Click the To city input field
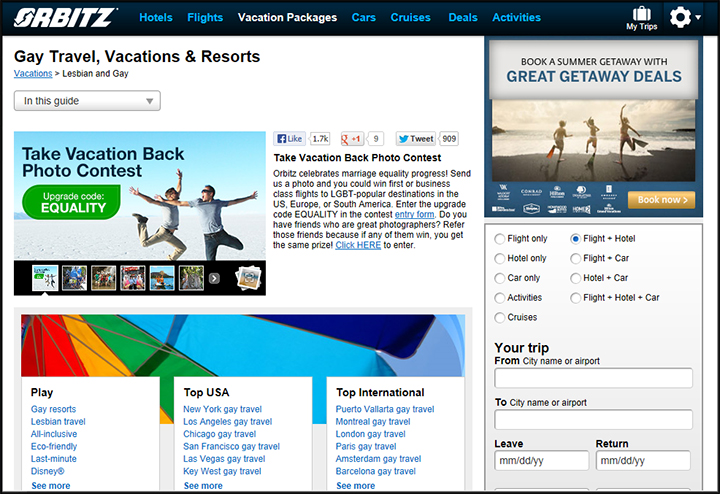Image resolution: width=720 pixels, height=494 pixels. click(x=593, y=420)
